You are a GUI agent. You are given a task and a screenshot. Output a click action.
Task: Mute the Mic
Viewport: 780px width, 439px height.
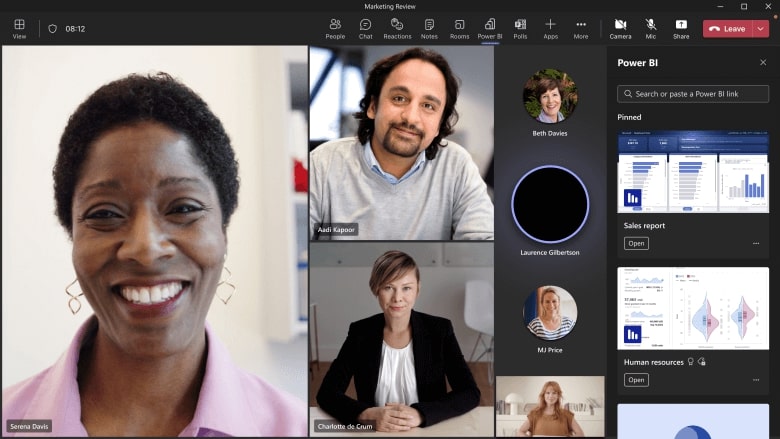coord(651,28)
